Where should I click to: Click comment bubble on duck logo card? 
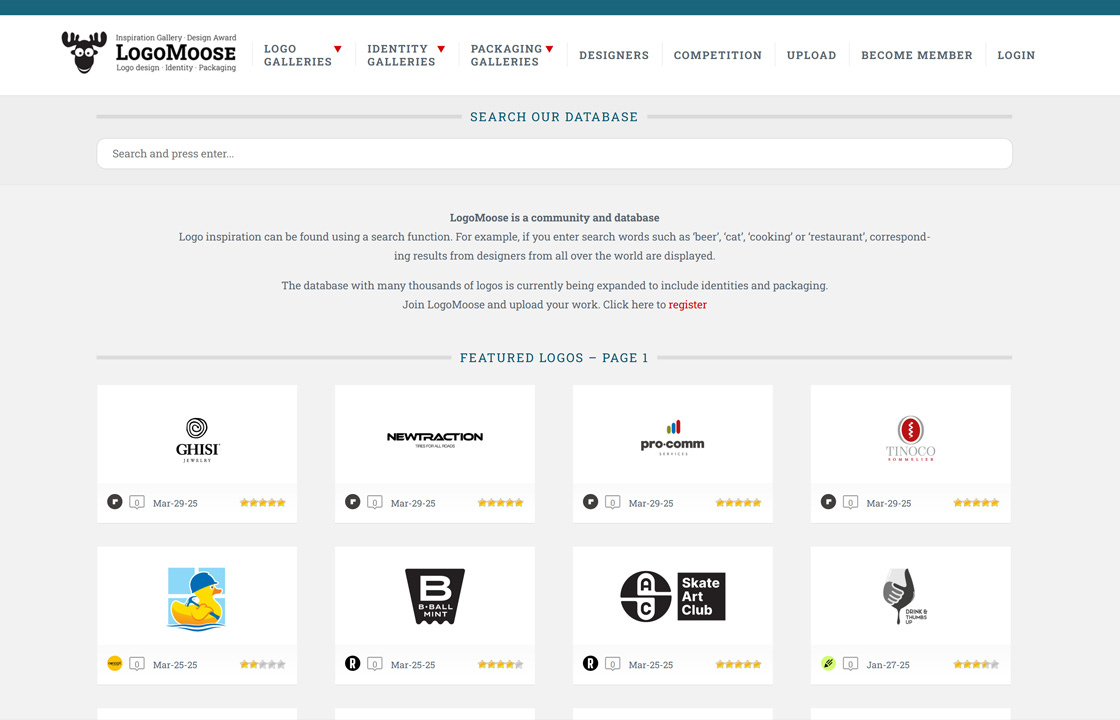pos(137,664)
